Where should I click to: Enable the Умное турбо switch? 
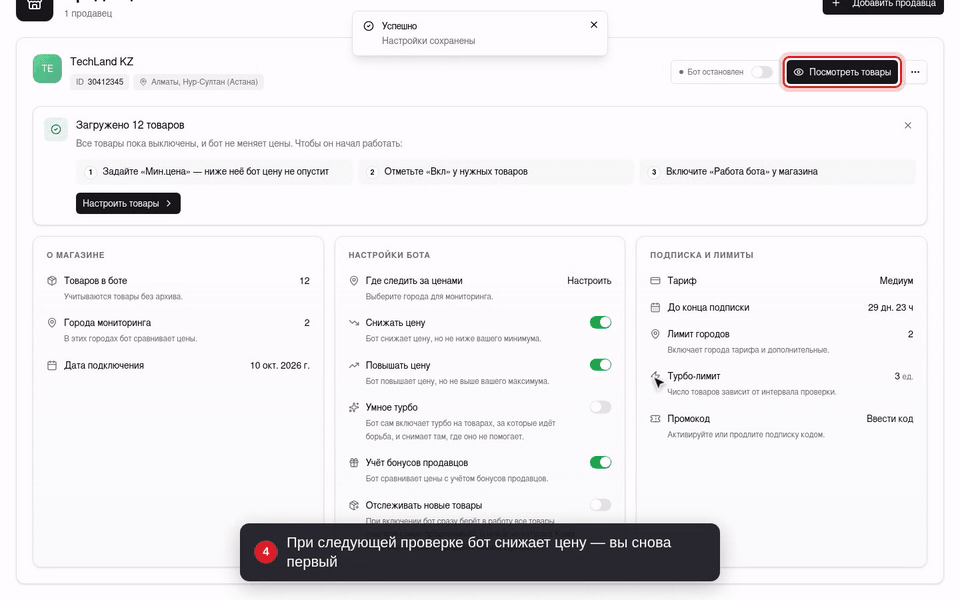601,407
